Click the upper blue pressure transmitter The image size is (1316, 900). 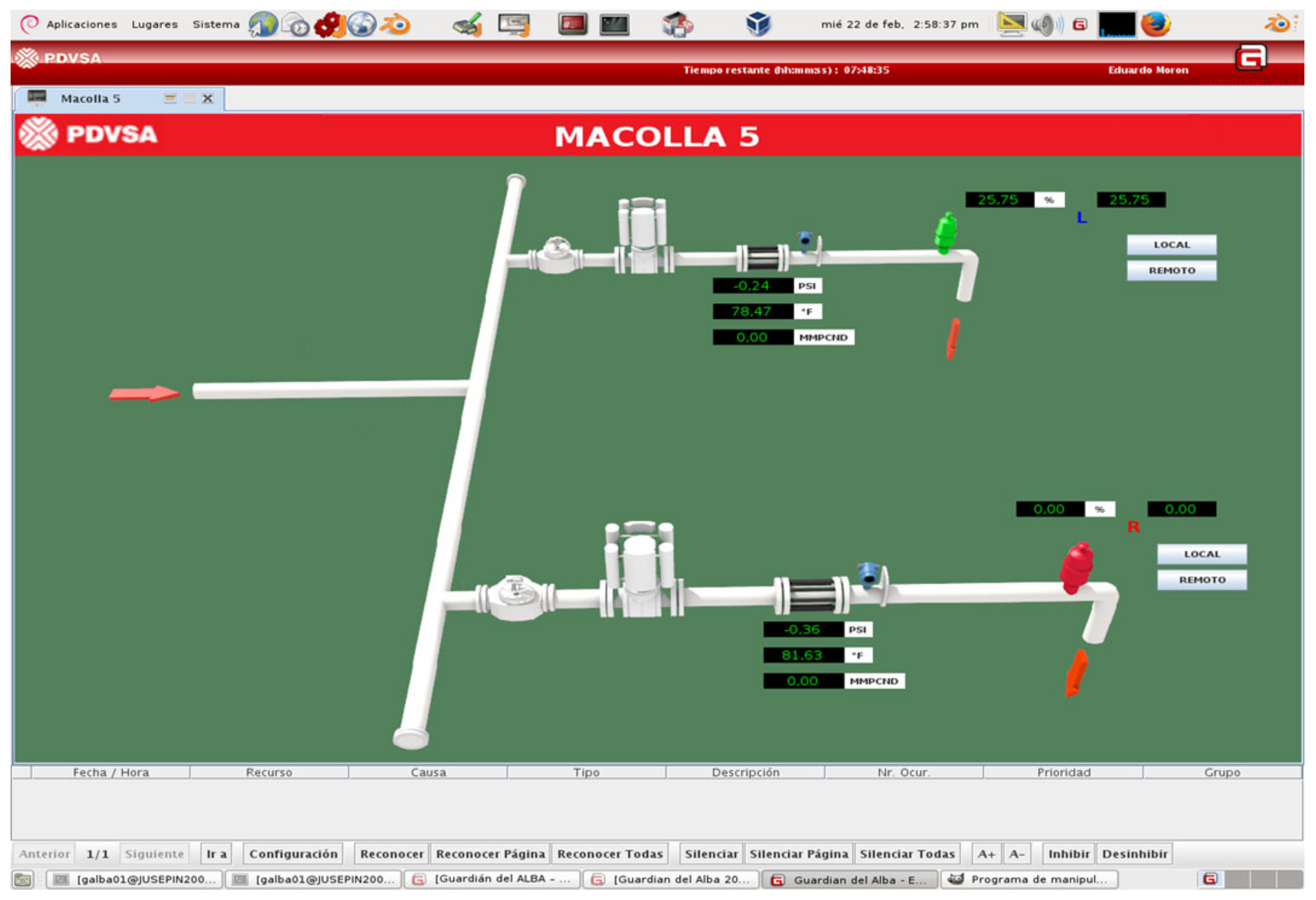(x=805, y=240)
